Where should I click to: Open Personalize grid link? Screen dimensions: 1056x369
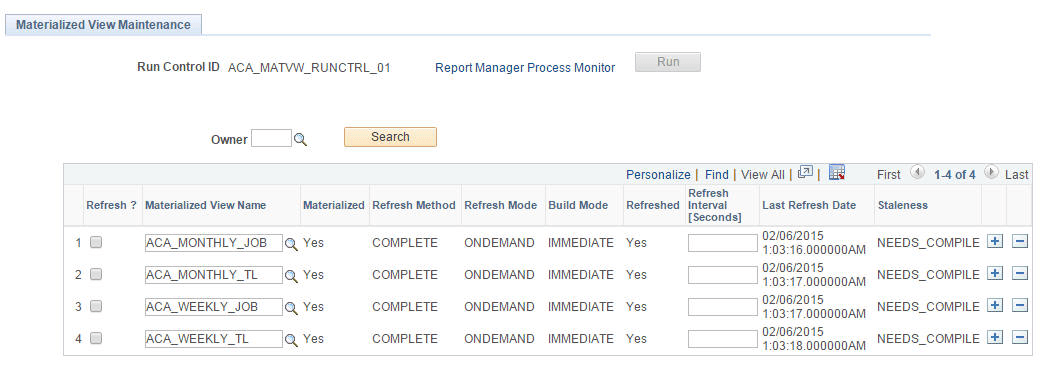pyautogui.click(x=658, y=174)
